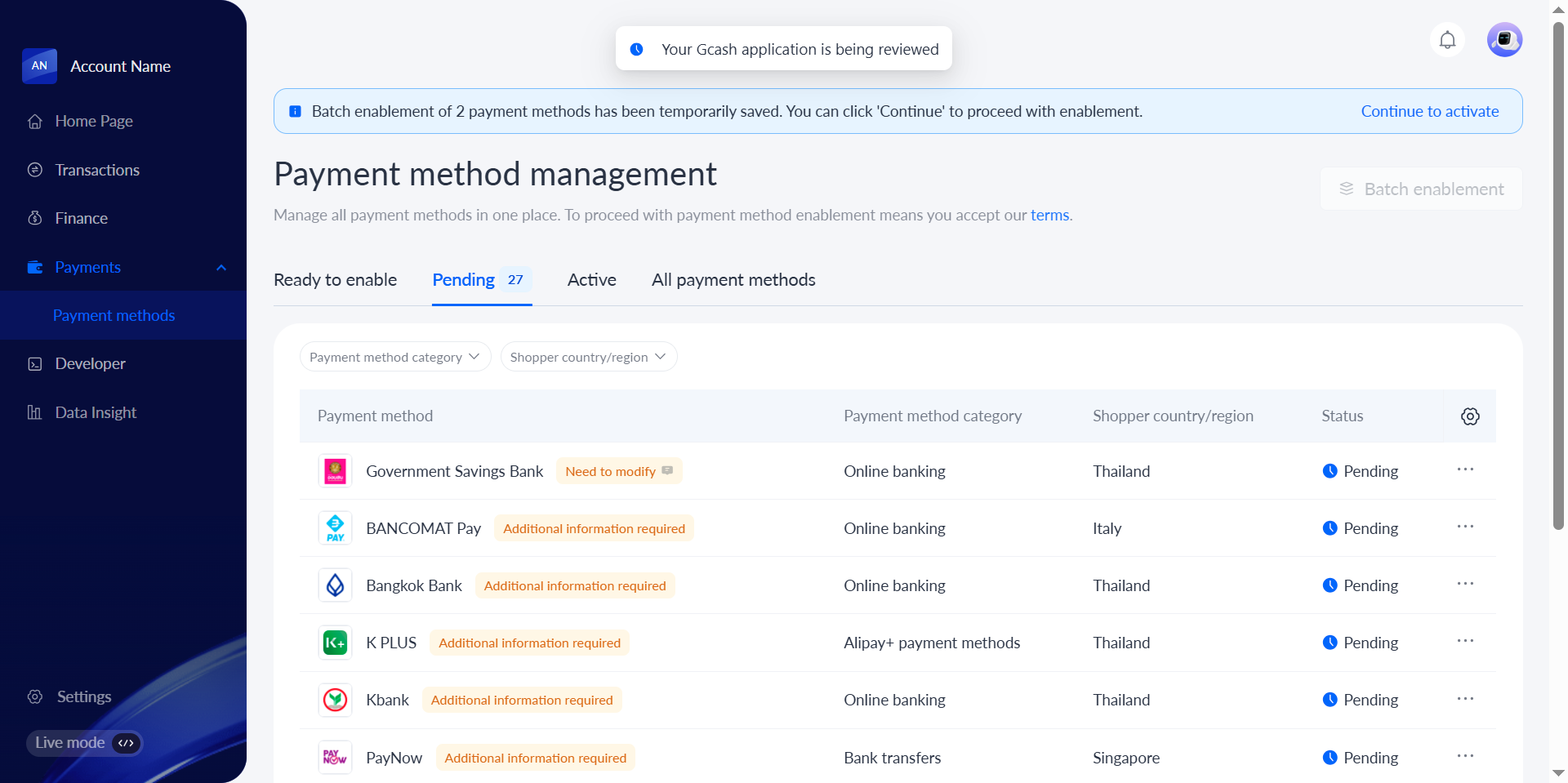Image resolution: width=1568 pixels, height=783 pixels.
Task: Open table column settings gear
Action: pos(1470,416)
